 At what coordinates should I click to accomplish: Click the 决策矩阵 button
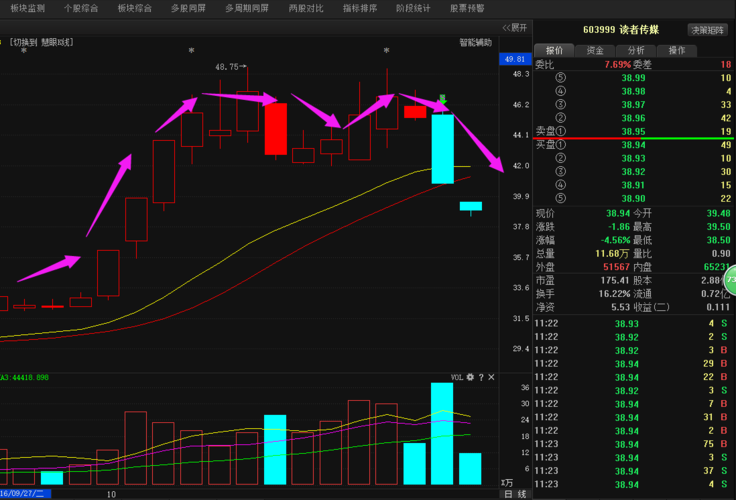pos(708,30)
